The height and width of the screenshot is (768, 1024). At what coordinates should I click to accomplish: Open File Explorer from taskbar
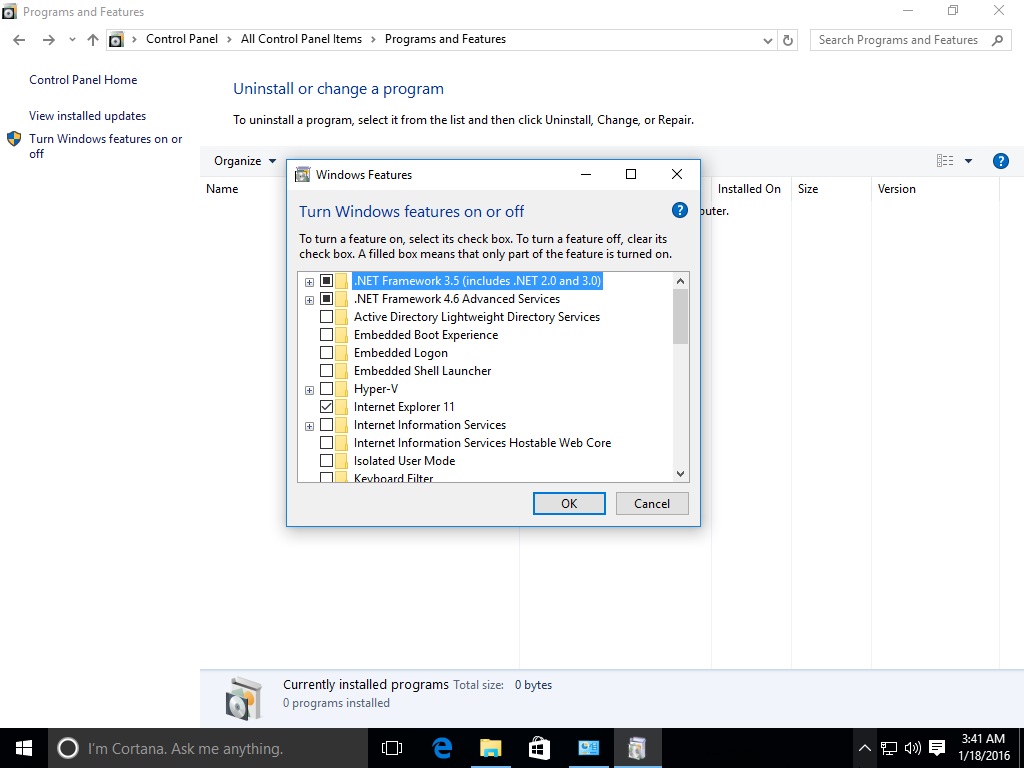coord(490,748)
